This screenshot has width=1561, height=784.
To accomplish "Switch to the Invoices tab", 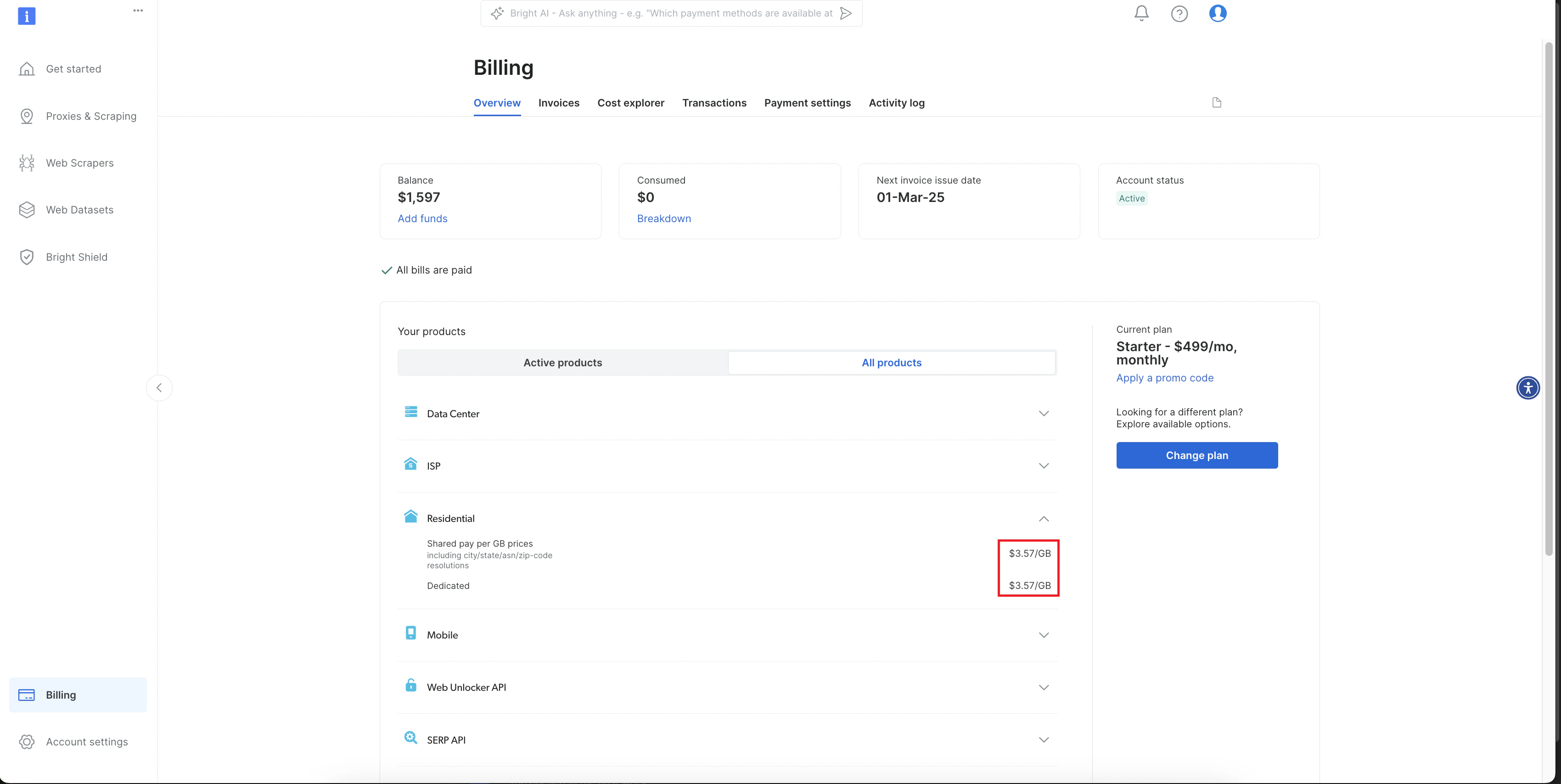I will (558, 103).
